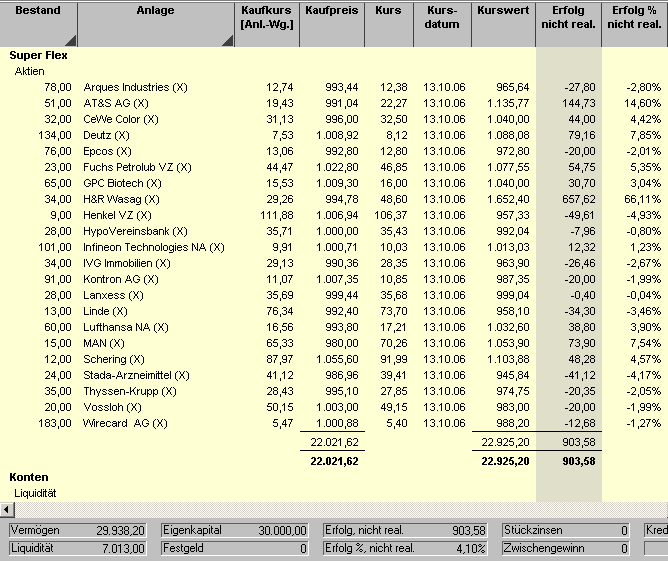Click H&R Wasag percentage 66,11%
Screen dimensions: 668x562
point(643,199)
